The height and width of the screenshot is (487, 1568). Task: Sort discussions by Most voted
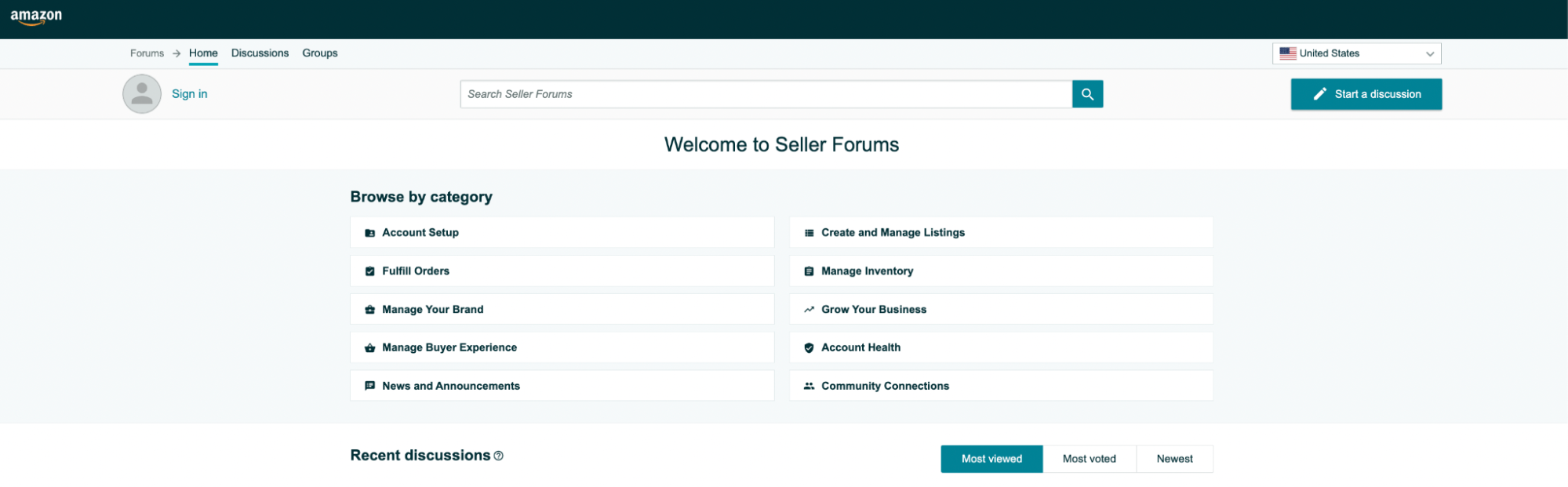tap(1089, 459)
